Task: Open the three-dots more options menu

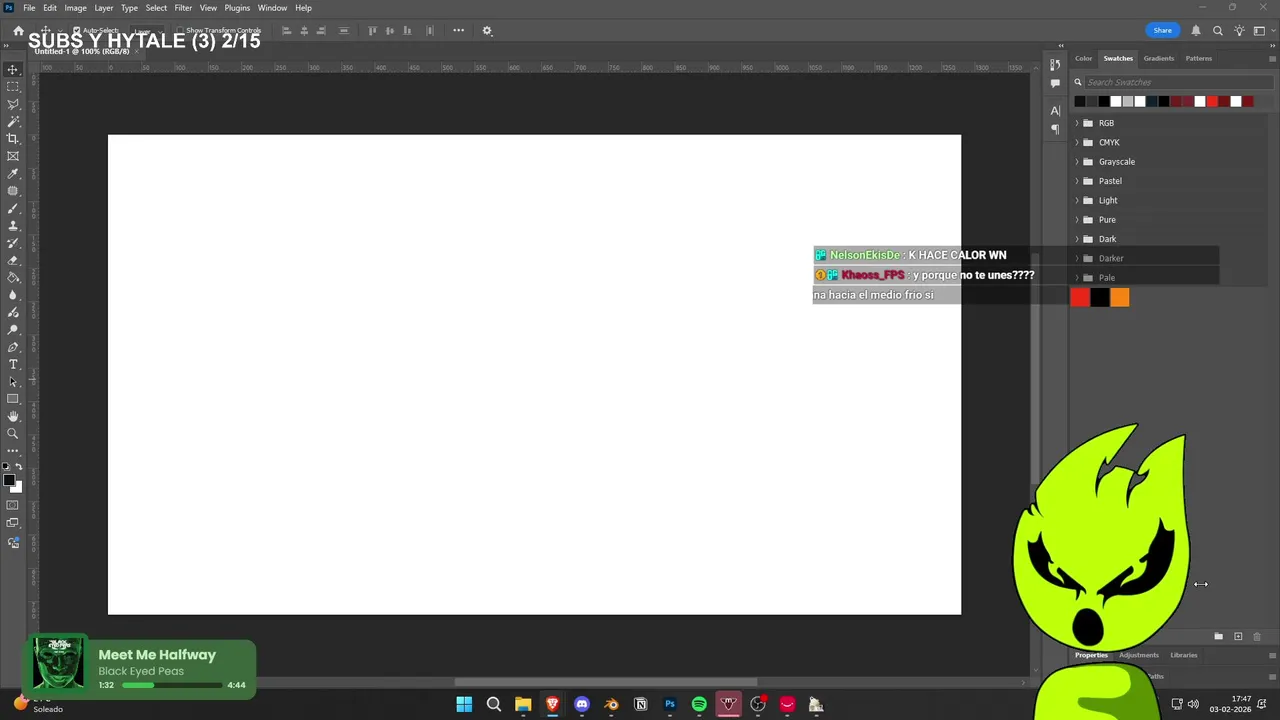Action: [458, 30]
